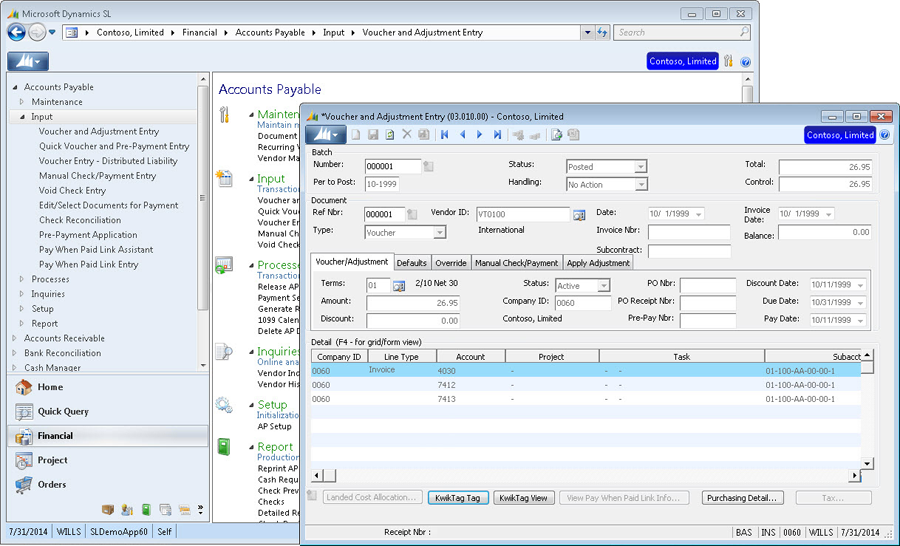This screenshot has height=546, width=900.
Task: Click the Save disk icon in voucher toolbar
Action: pos(373,134)
